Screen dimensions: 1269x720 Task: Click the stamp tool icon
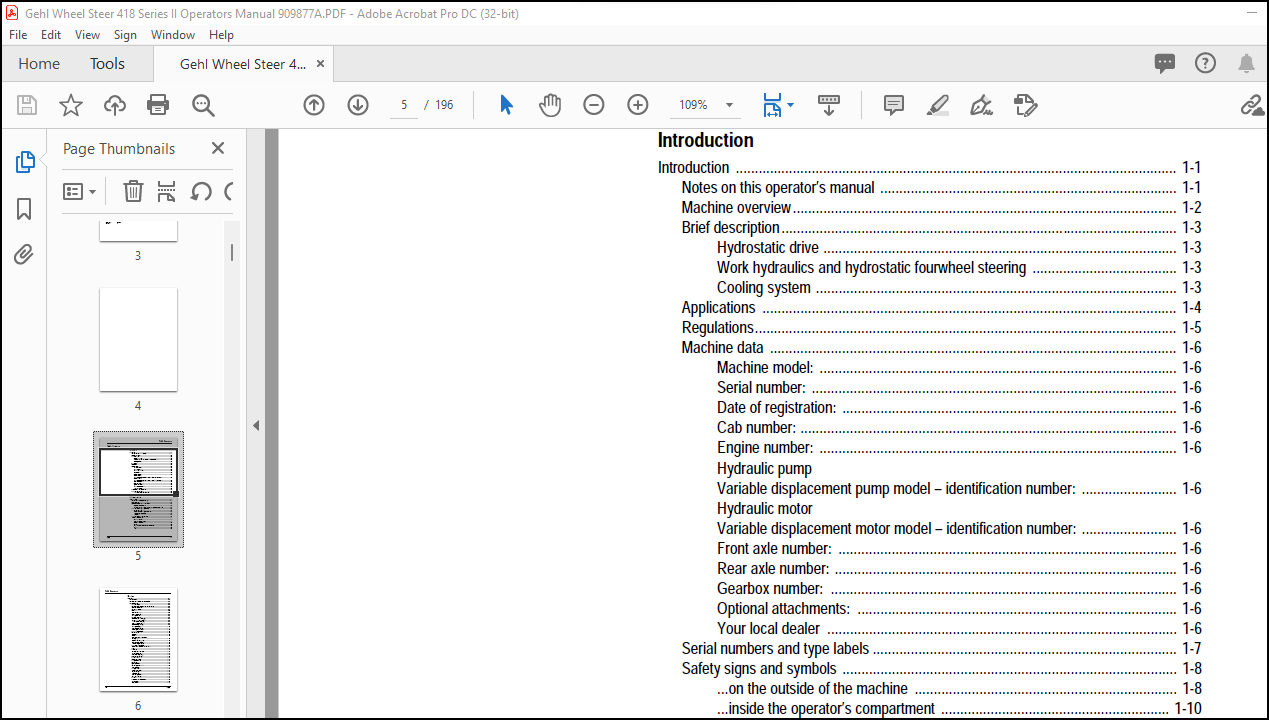click(1025, 105)
